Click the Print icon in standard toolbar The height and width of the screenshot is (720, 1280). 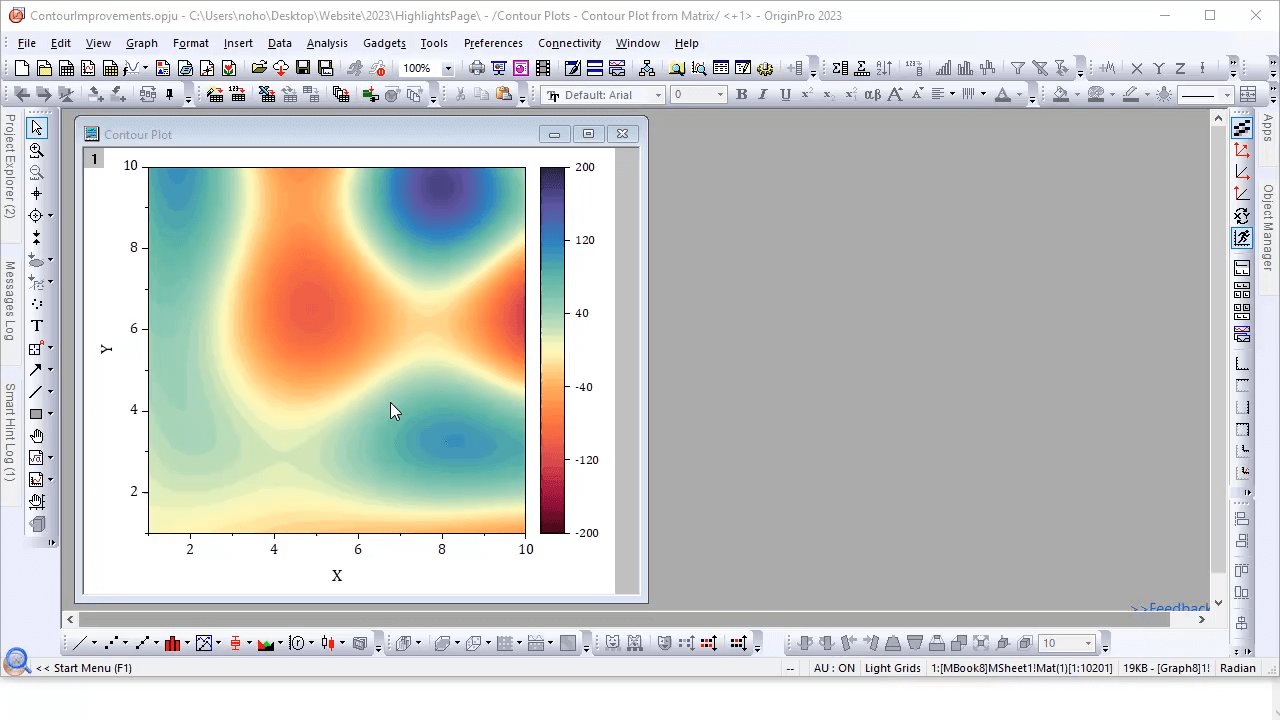(477, 68)
